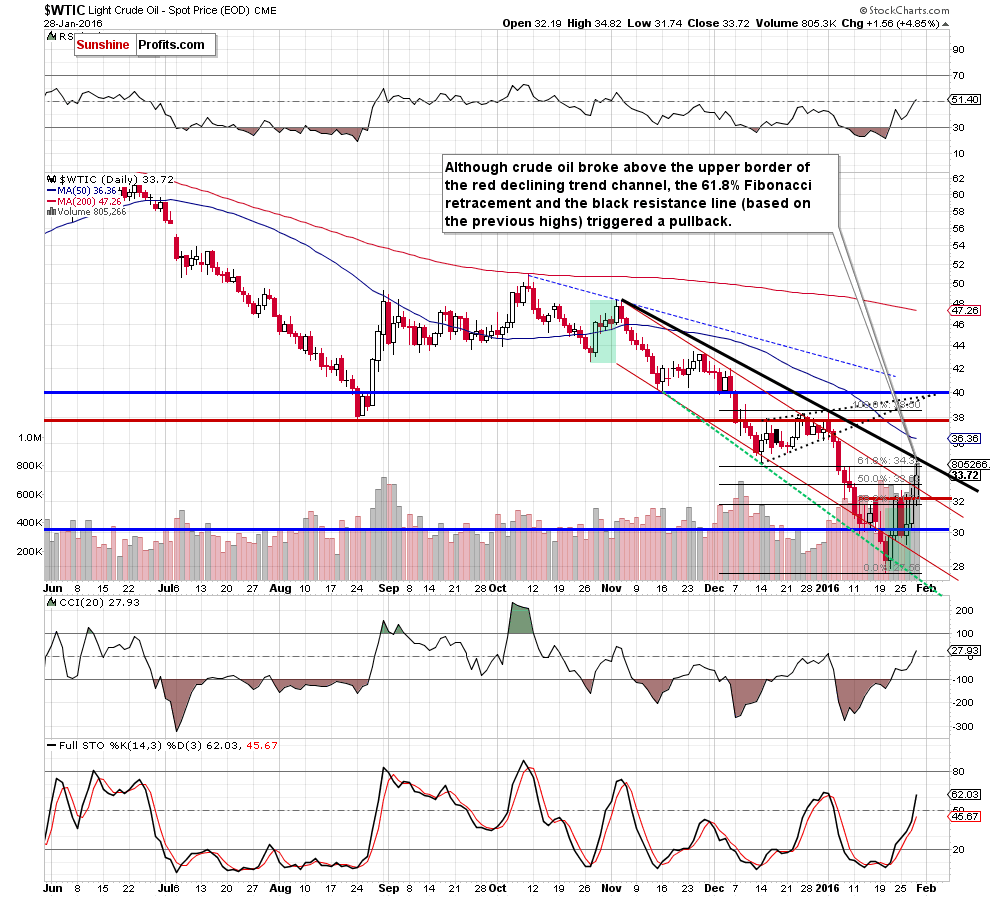Click the 800K volume axis label
This screenshot has height=897, width=990.
(29, 466)
